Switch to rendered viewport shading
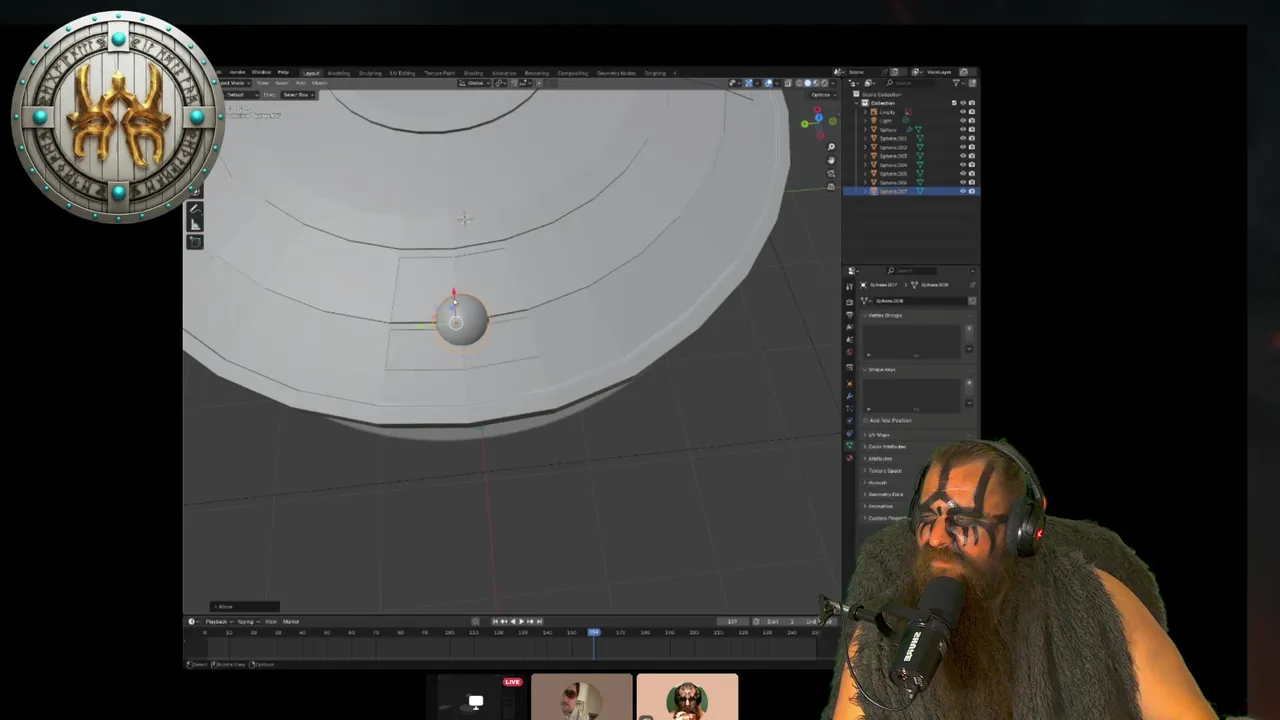This screenshot has height=720, width=1280. [825, 83]
